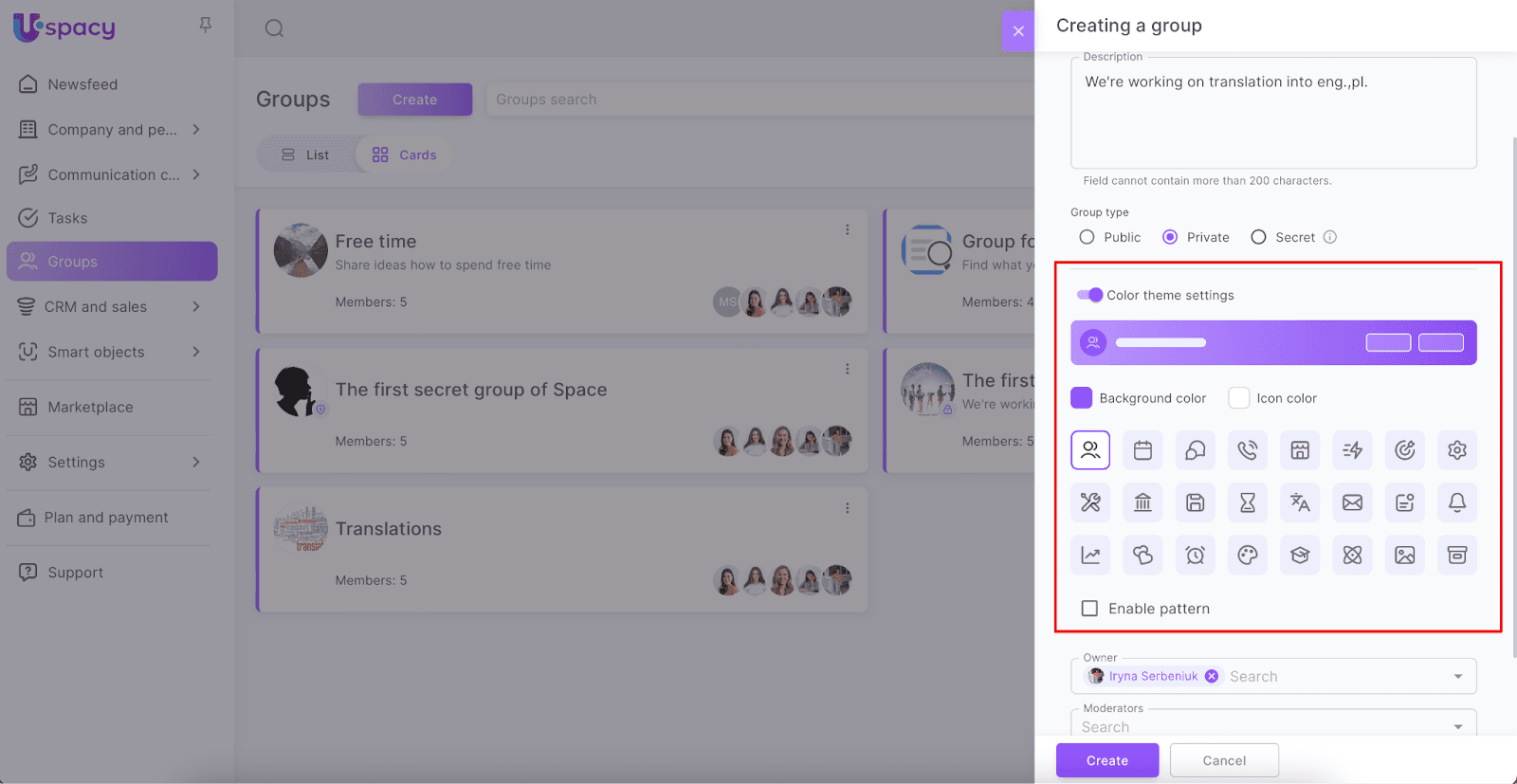
Task: Choose the line chart group icon
Action: tap(1090, 556)
